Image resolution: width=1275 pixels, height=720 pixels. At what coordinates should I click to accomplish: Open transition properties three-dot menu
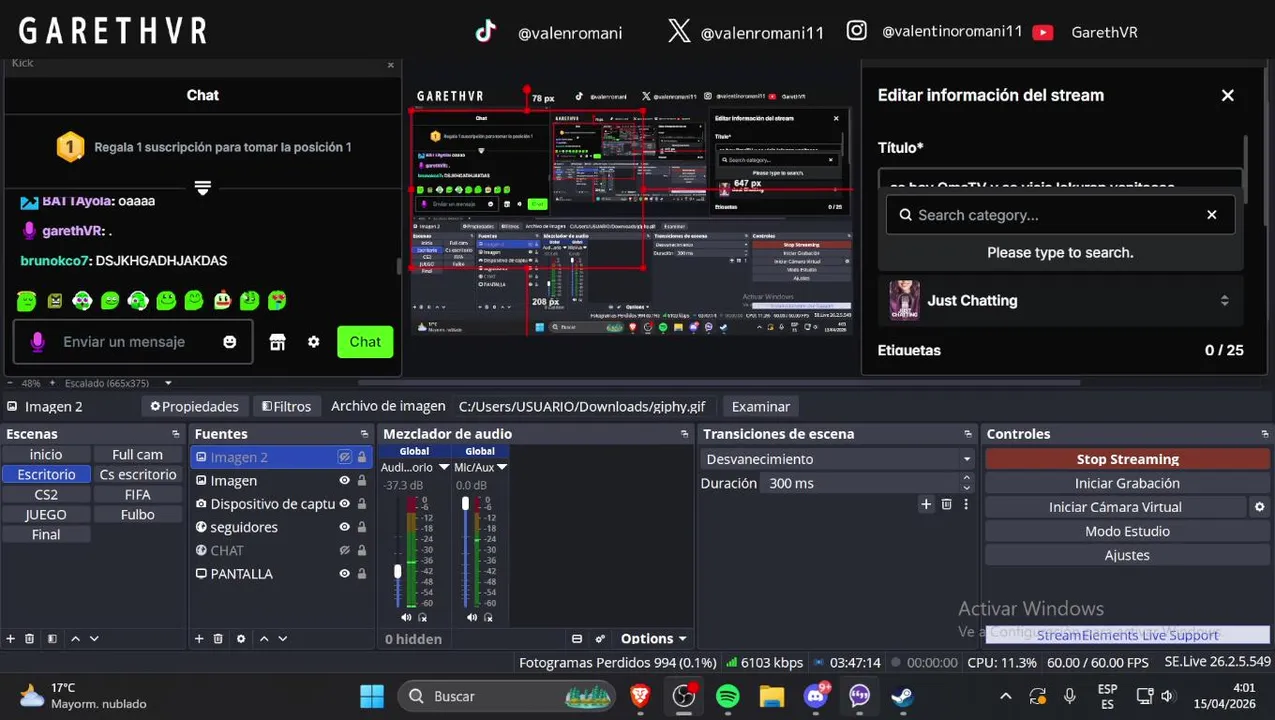pyautogui.click(x=966, y=504)
